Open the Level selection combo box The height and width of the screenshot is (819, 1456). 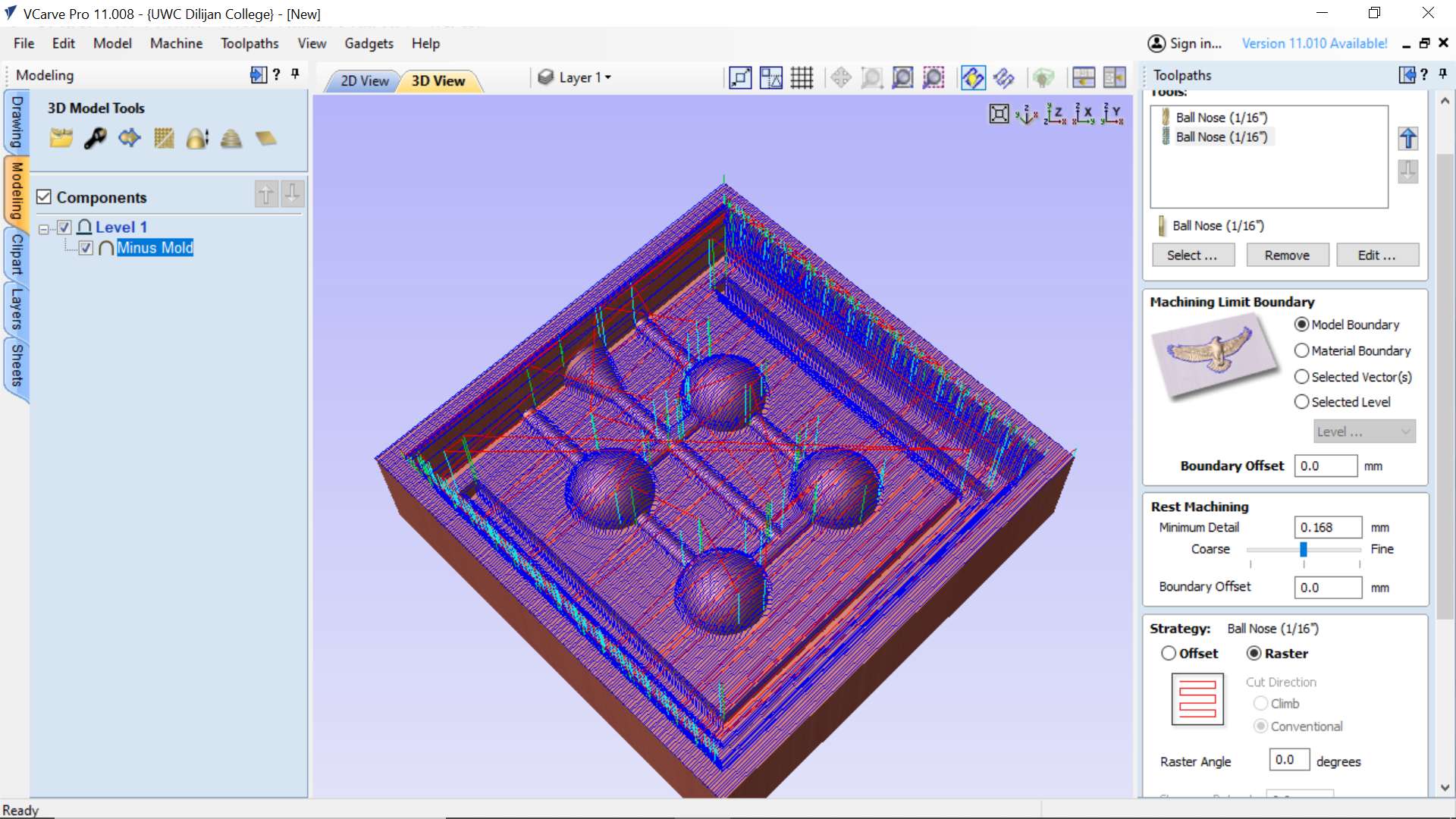pos(1364,431)
